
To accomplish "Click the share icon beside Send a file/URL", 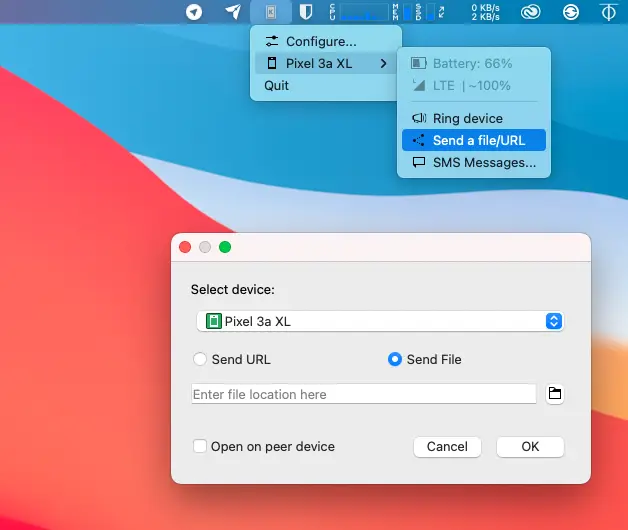I will pyautogui.click(x=419, y=140).
